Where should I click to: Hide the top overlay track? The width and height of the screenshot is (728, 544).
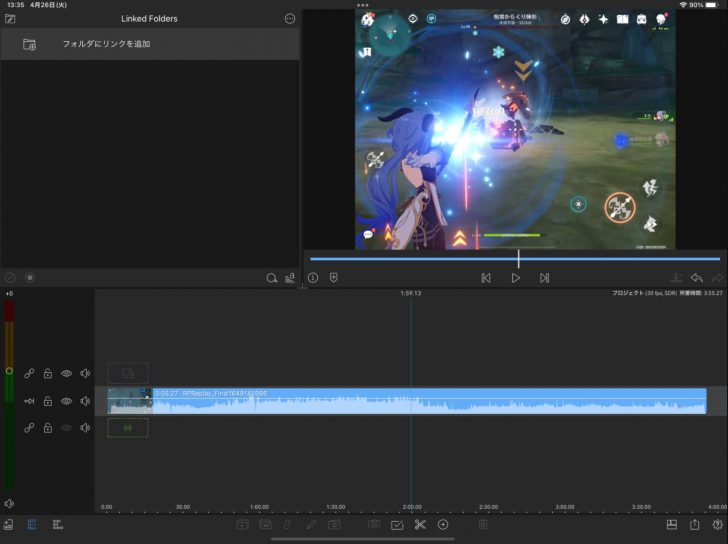[66, 373]
